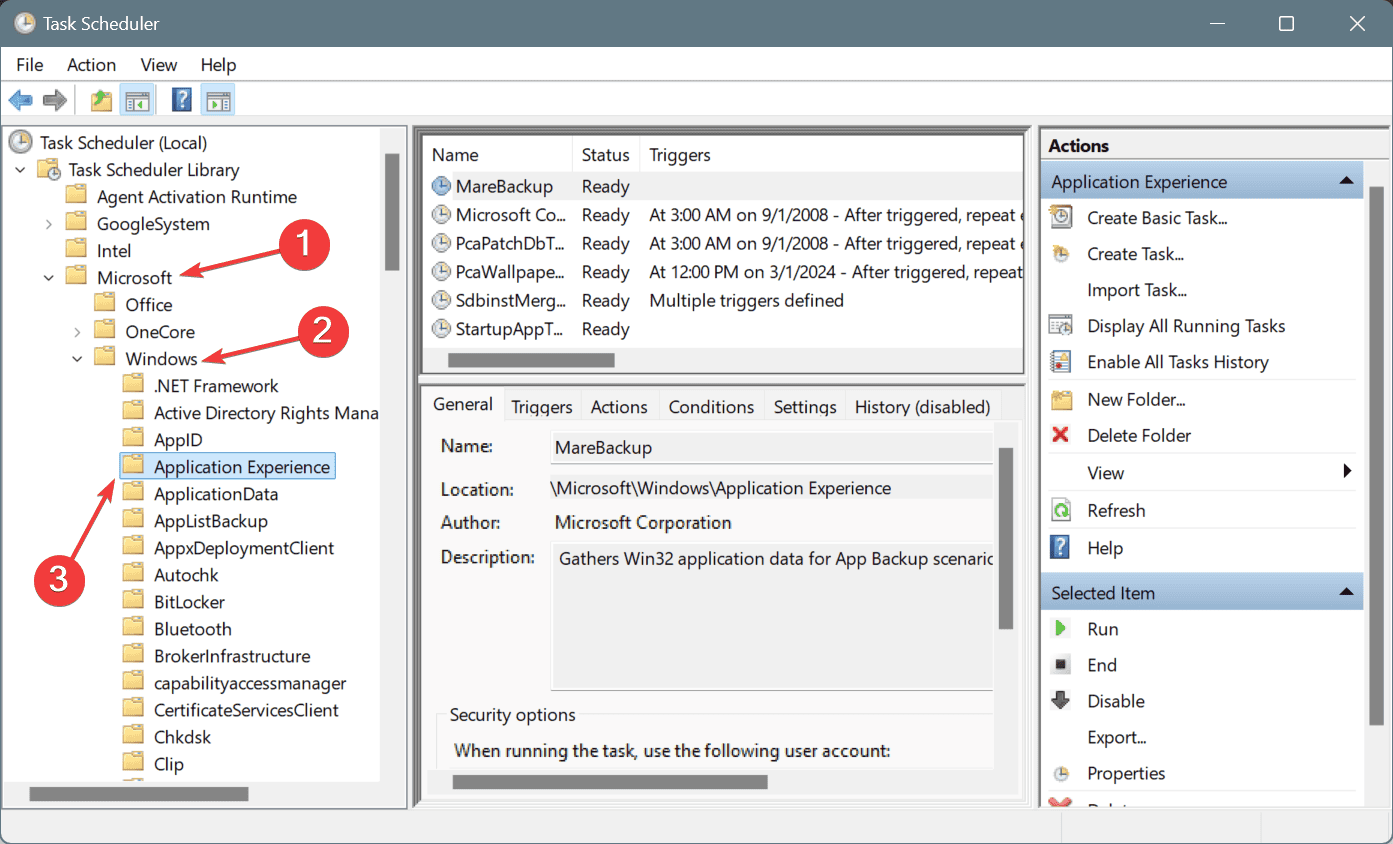Click the green Run arrow icon
Viewport: 1393px width, 844px height.
[1061, 629]
